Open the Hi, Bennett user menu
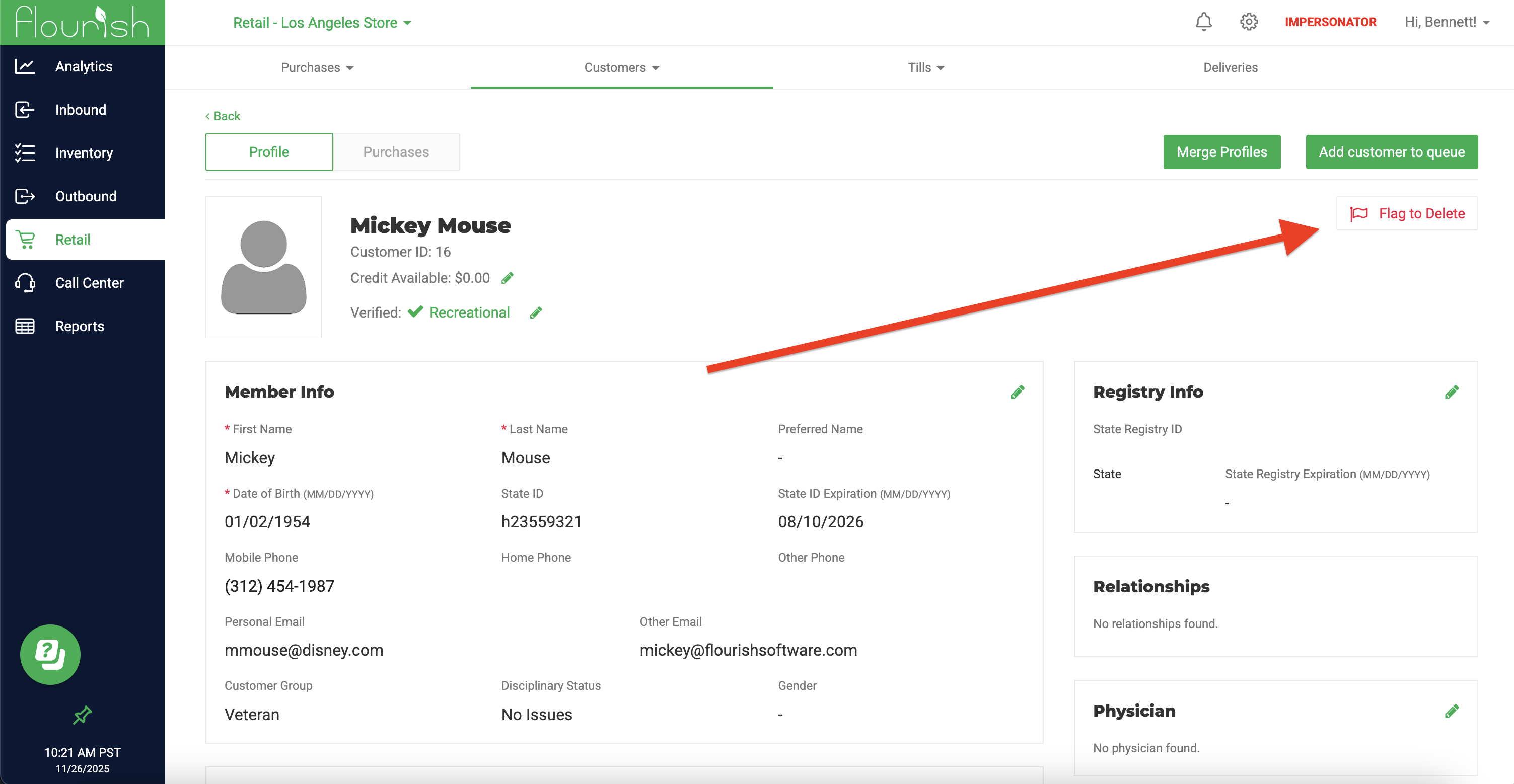The image size is (1514, 784). point(1447,22)
